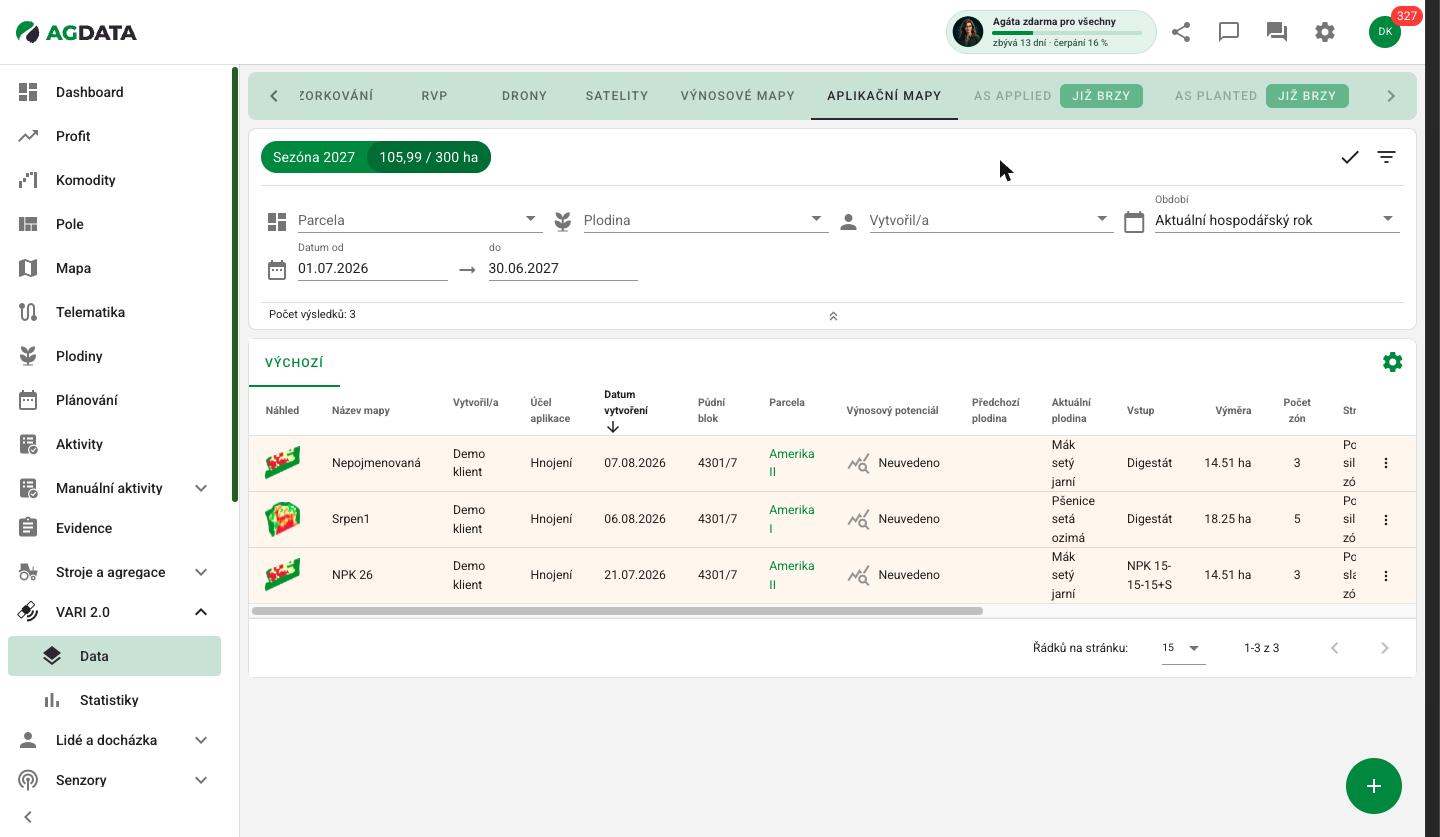This screenshot has height=837, width=1440.
Task: Open row menu for Srpen1 map
Action: click(1386, 519)
